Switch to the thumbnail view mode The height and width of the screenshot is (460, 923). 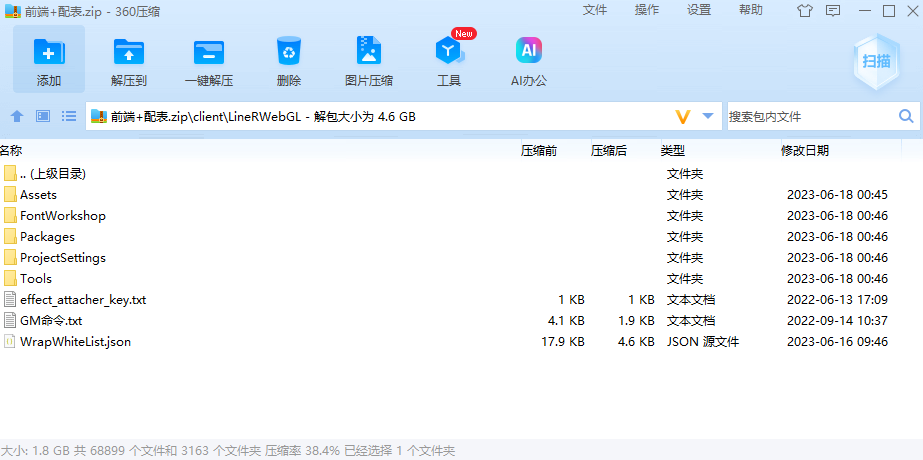point(43,116)
